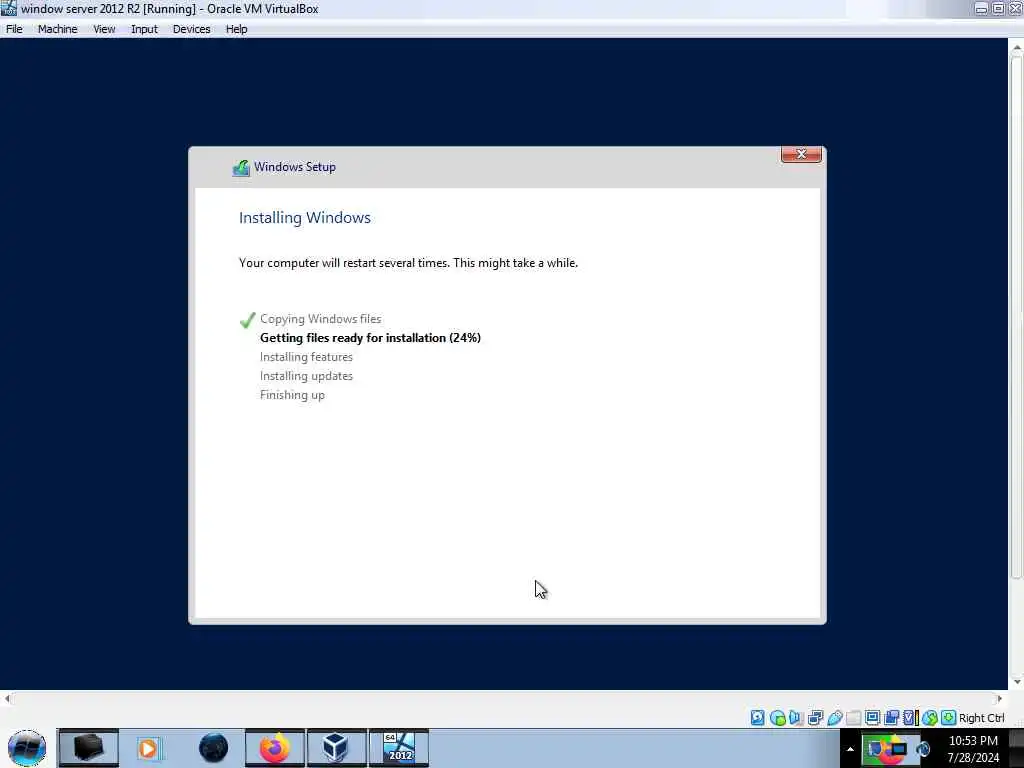The height and width of the screenshot is (768, 1024).
Task: Click the colorful system tray icon
Action: (x=891, y=749)
